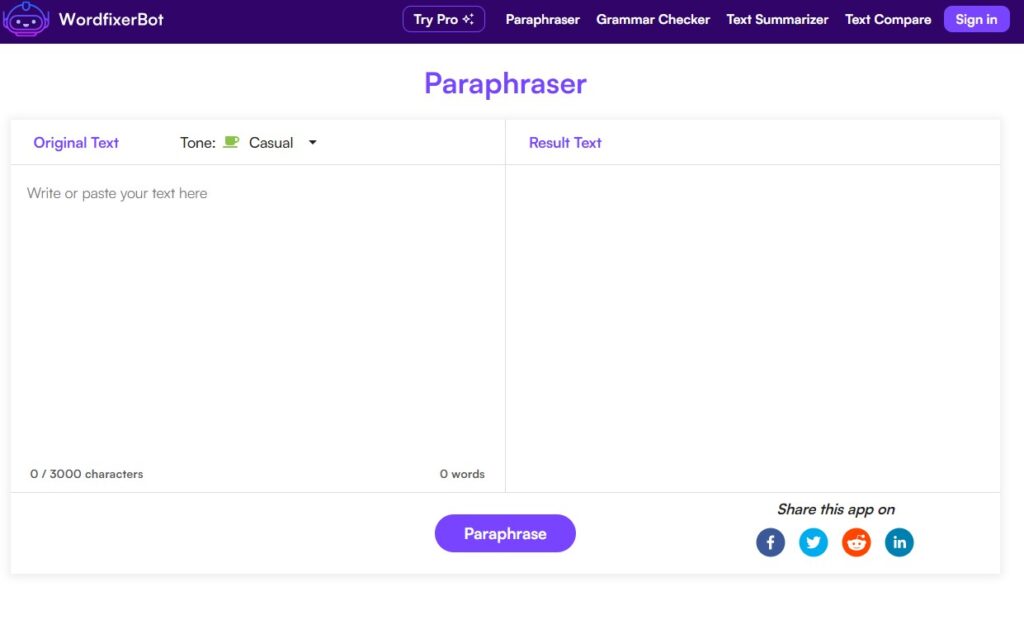Click the sparkle icon in Try Pro

[x=468, y=20]
